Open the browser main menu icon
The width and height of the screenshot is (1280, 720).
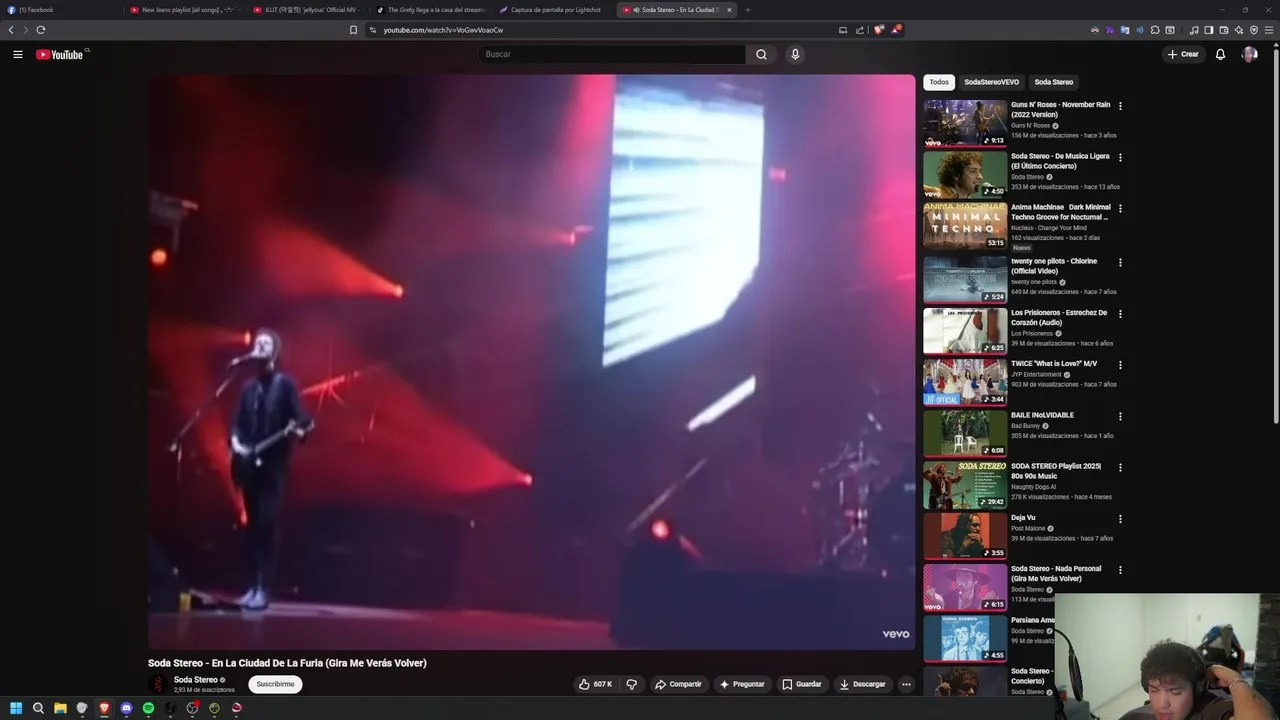click(1269, 30)
